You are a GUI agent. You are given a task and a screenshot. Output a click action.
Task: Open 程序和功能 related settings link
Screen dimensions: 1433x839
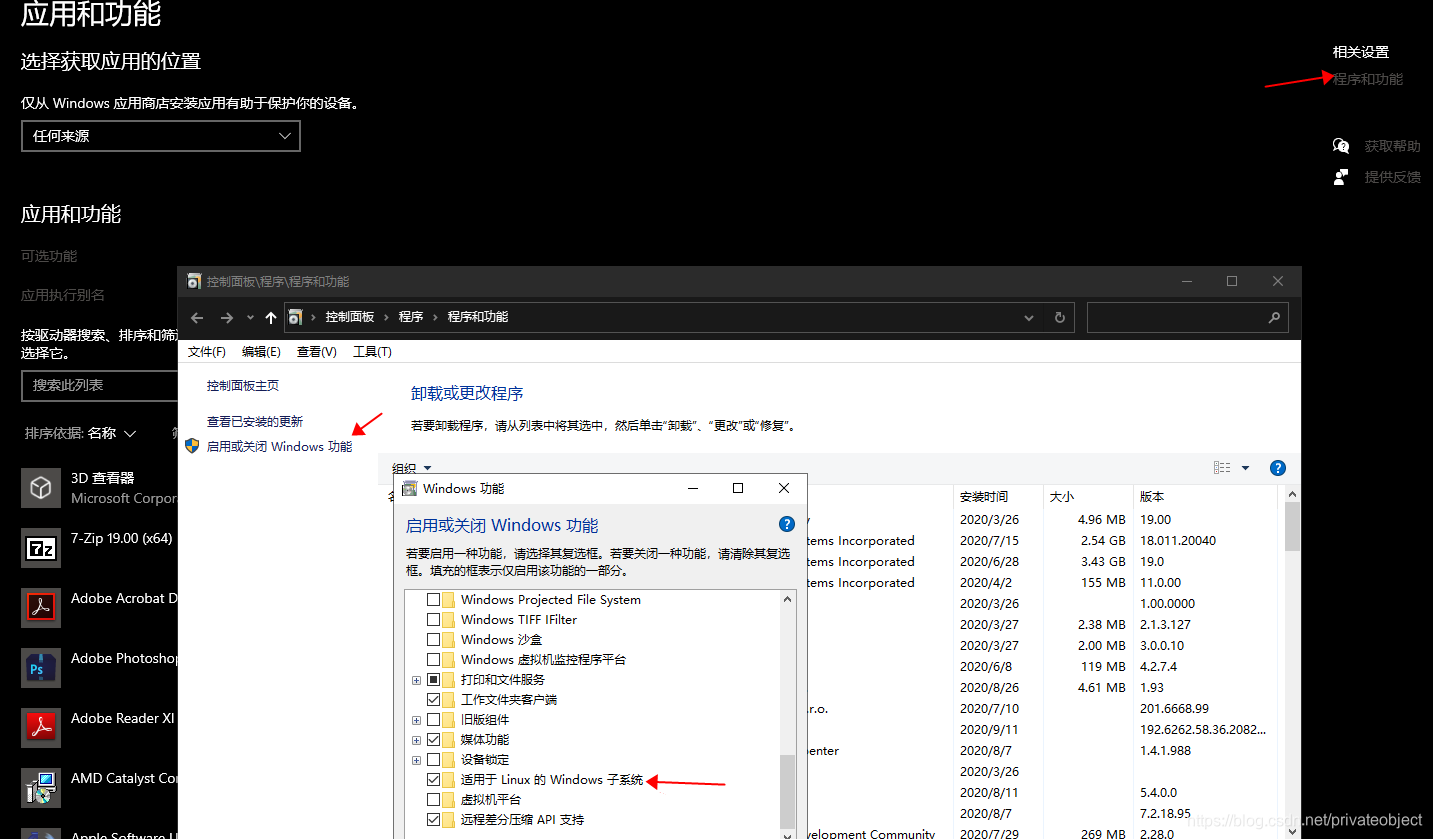(x=1368, y=79)
